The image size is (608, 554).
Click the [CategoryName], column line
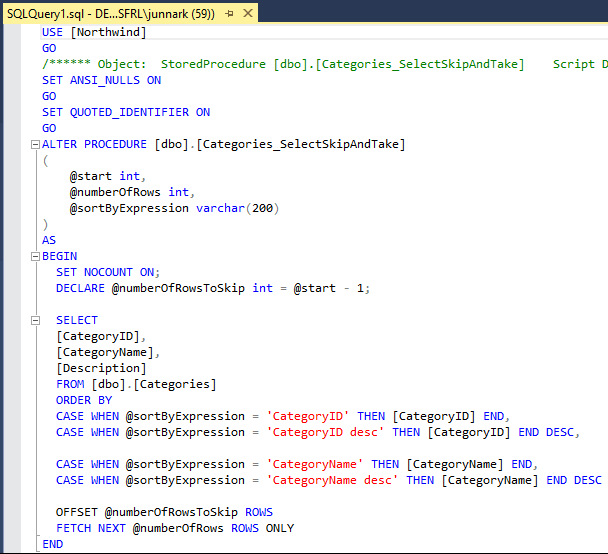tap(108, 352)
